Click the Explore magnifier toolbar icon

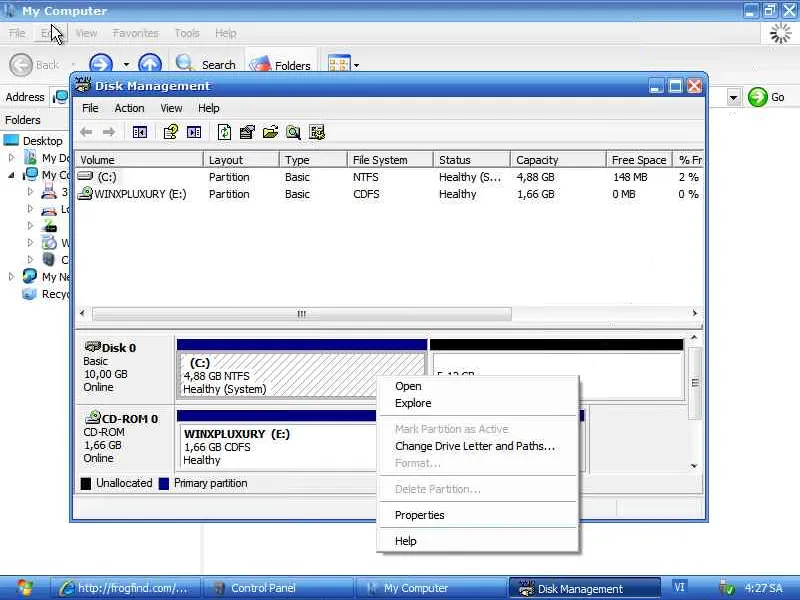[x=293, y=132]
